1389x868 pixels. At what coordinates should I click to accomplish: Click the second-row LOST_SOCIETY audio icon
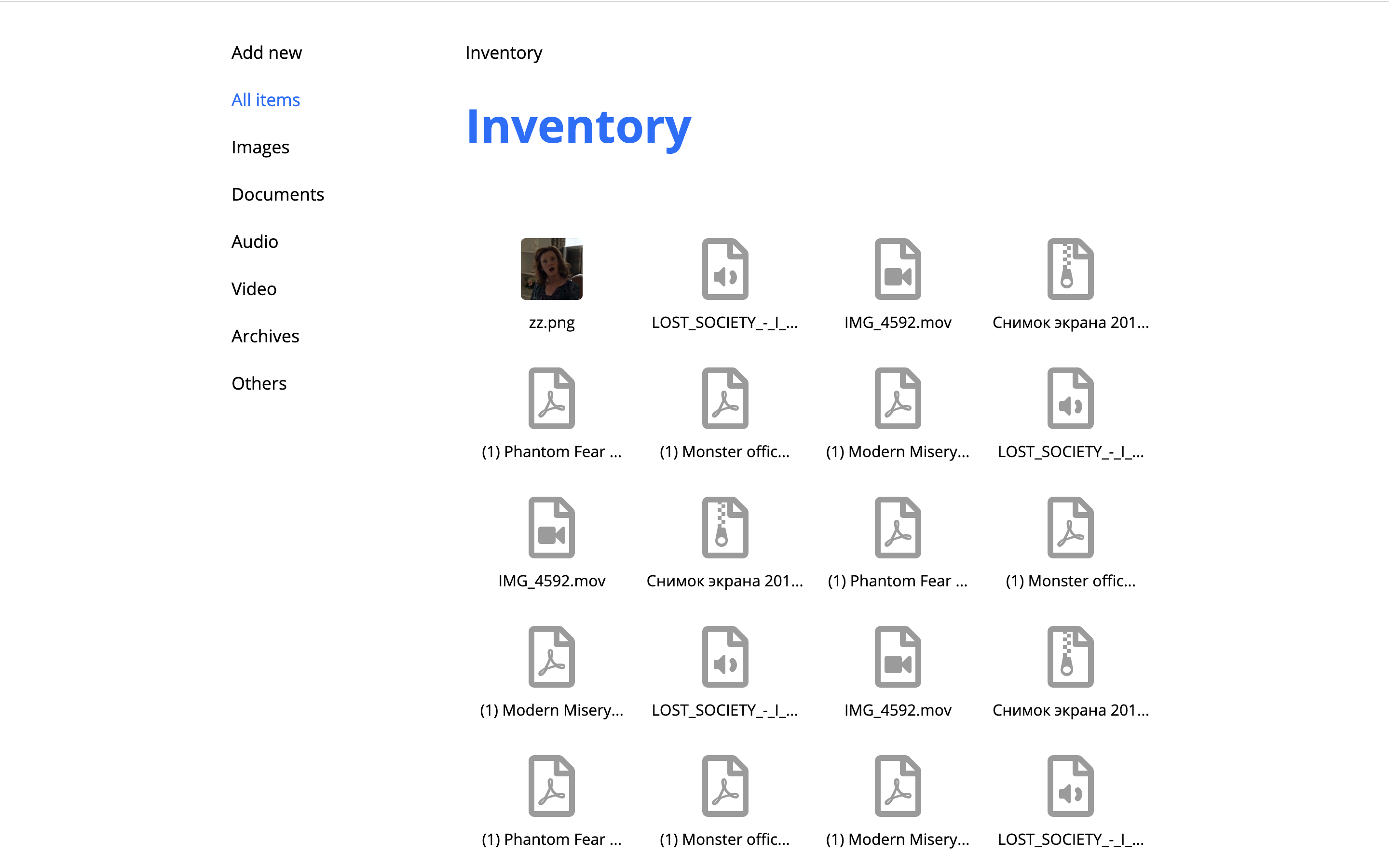click(x=1070, y=398)
